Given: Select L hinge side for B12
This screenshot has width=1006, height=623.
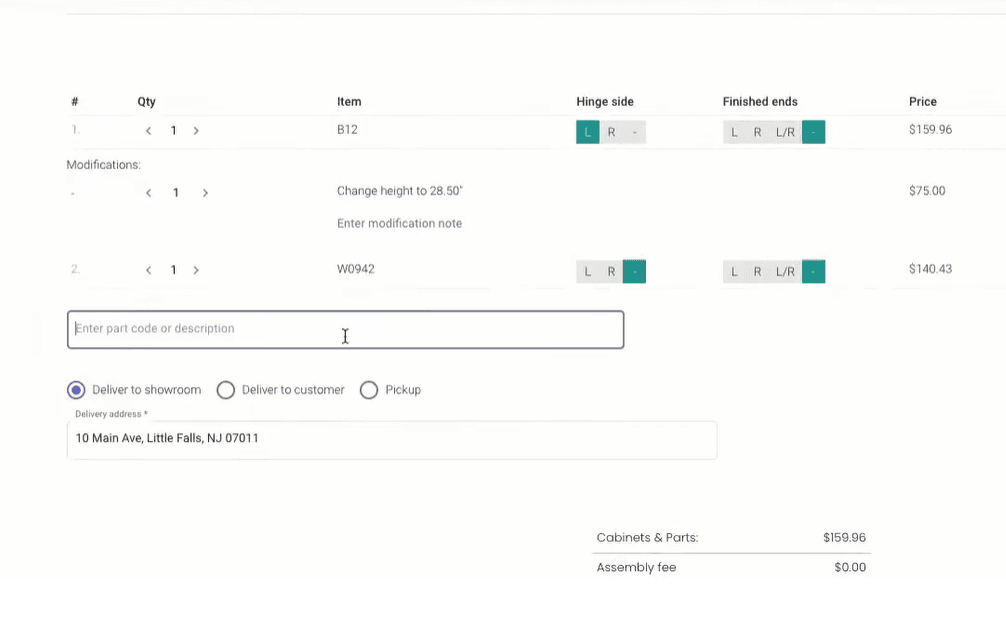Looking at the screenshot, I should click(588, 132).
